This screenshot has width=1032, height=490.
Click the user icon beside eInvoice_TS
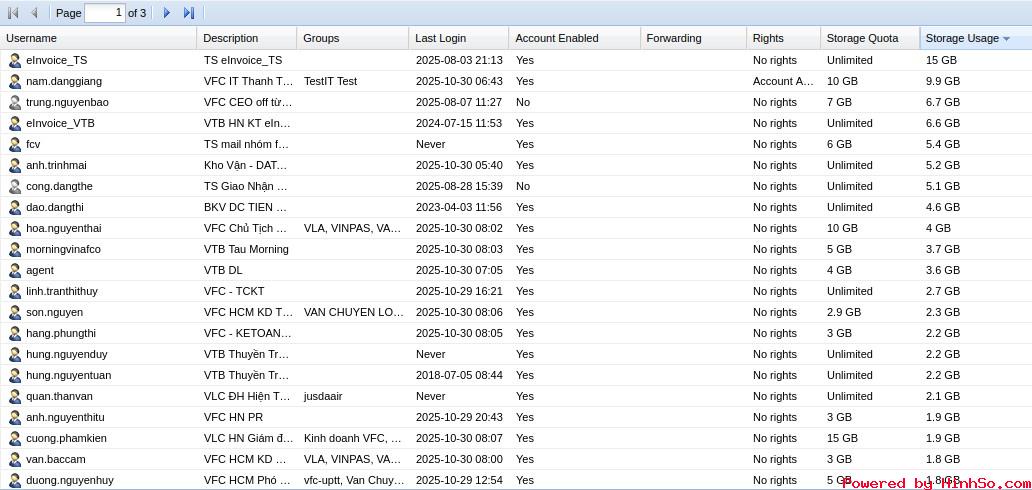pyautogui.click(x=15, y=60)
